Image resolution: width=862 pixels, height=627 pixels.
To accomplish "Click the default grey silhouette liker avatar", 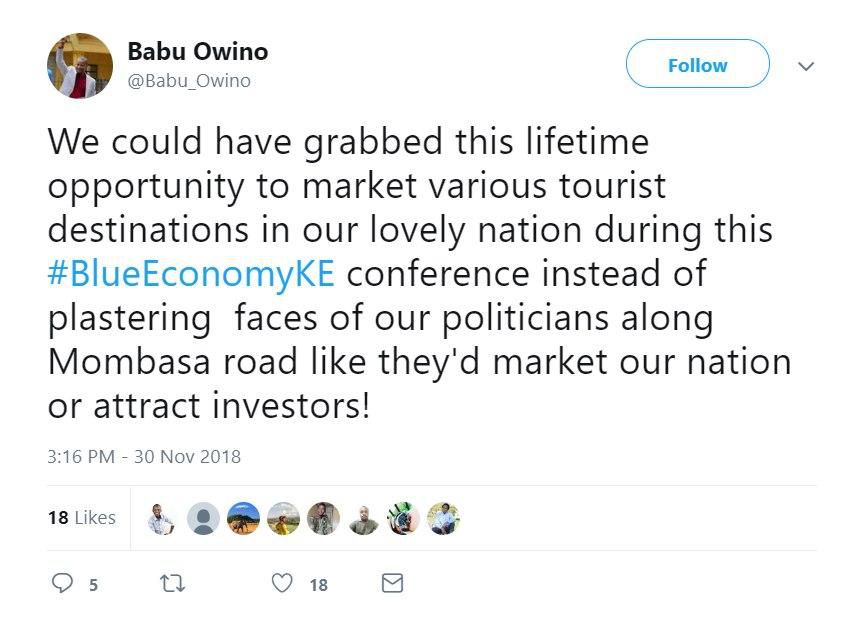I will [x=203, y=518].
